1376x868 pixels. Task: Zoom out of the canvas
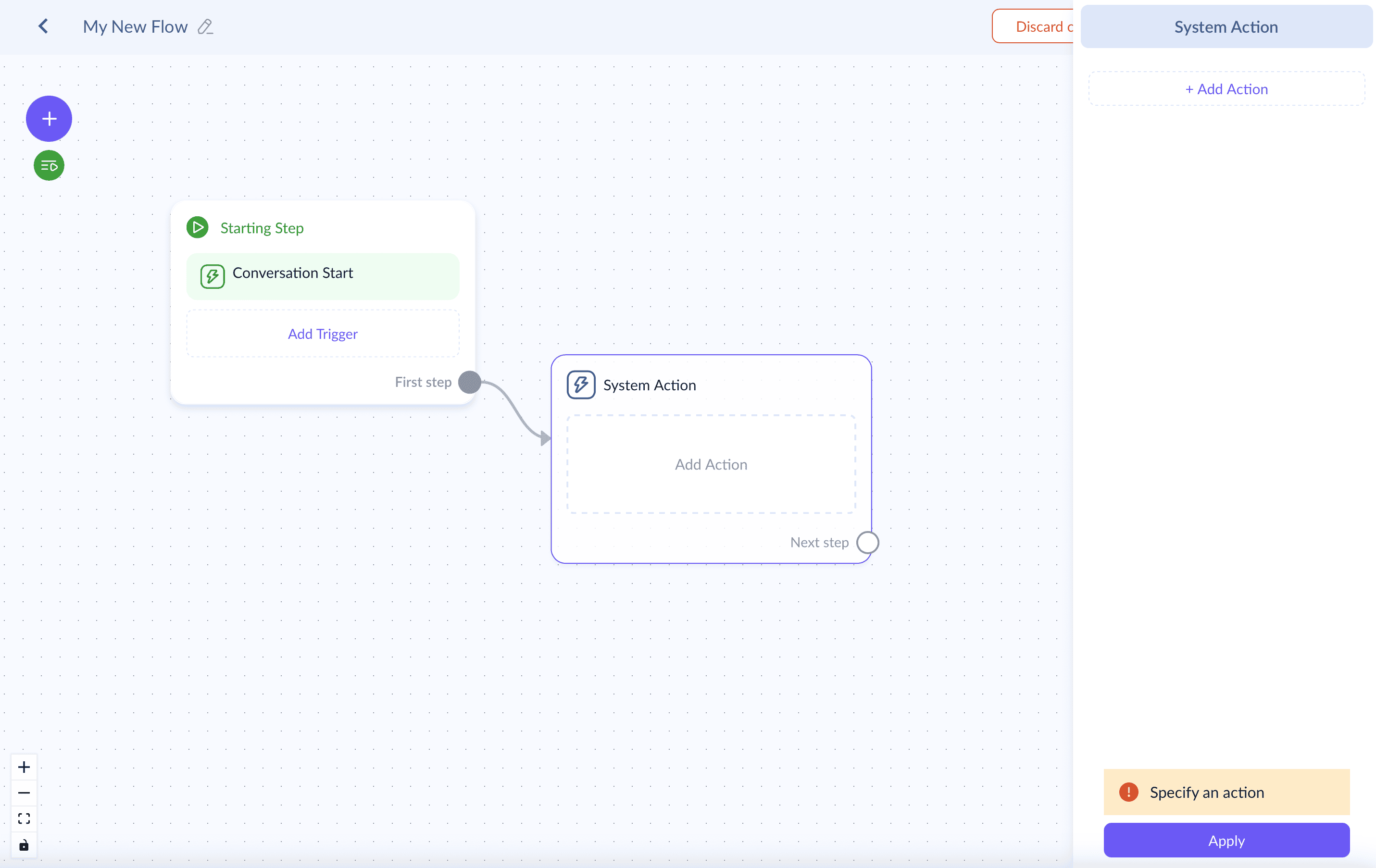pyautogui.click(x=24, y=793)
